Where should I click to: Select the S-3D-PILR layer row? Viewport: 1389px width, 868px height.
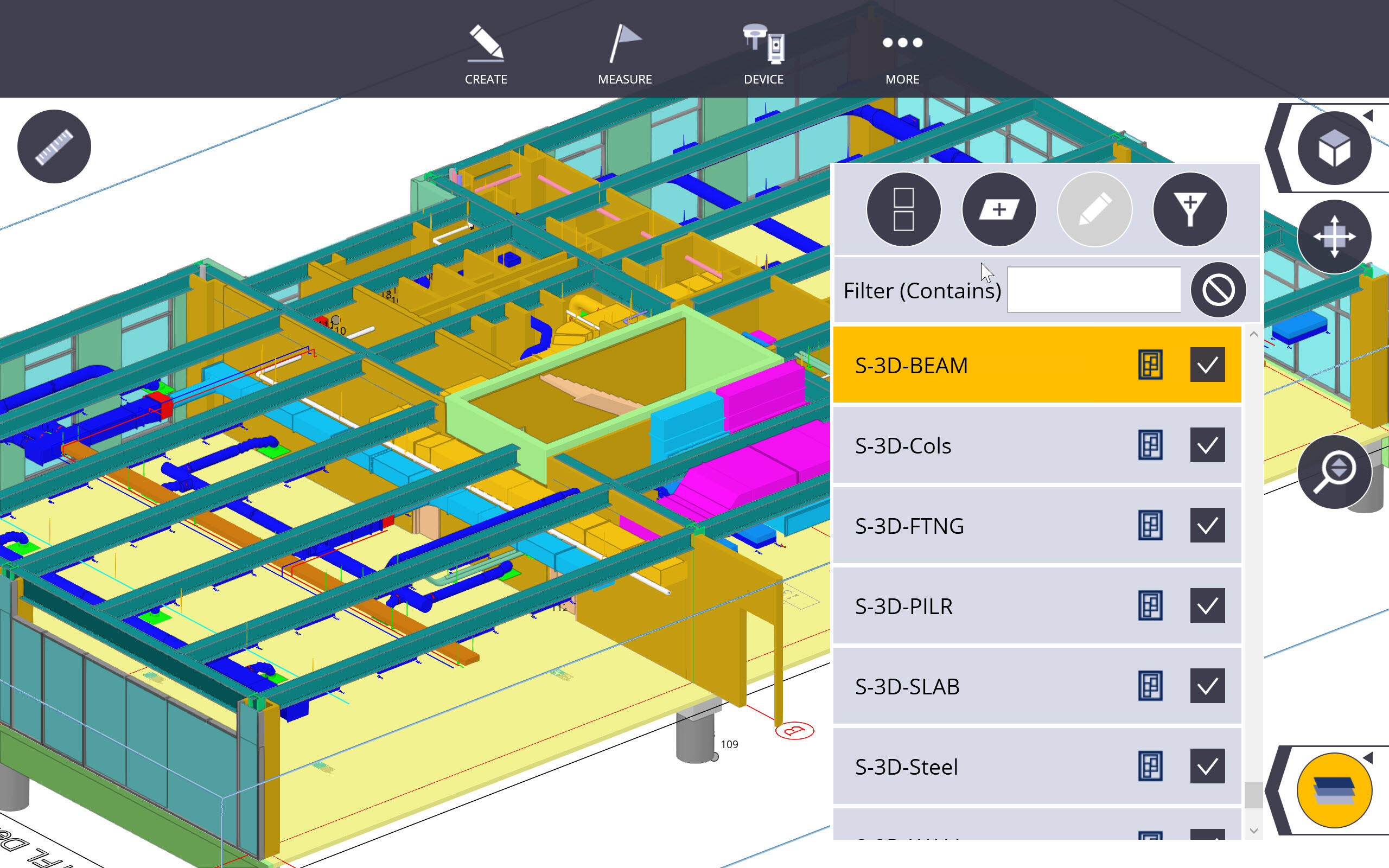tap(1036, 606)
